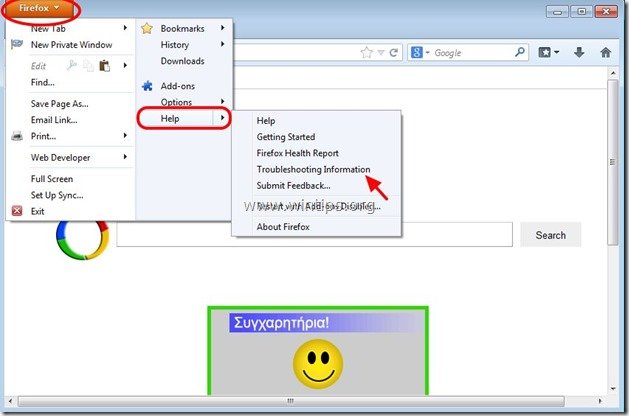
Task: Expand the Edit submenu arrow
Action: coord(125,65)
